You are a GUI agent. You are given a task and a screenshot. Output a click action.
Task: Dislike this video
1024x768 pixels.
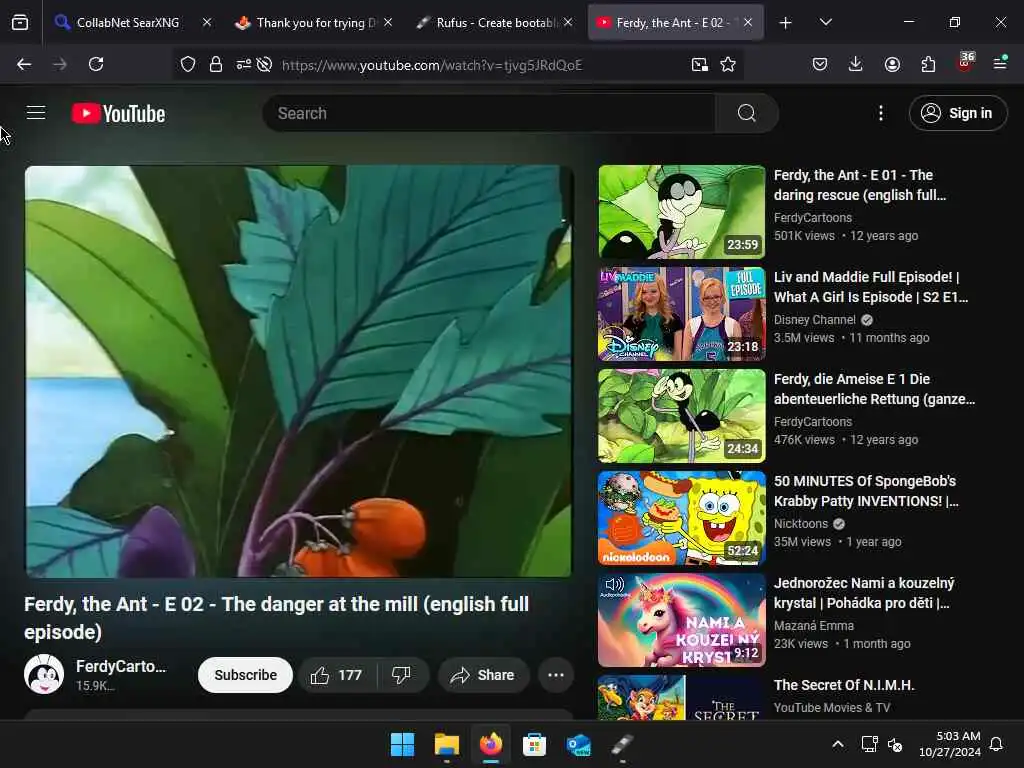402,675
